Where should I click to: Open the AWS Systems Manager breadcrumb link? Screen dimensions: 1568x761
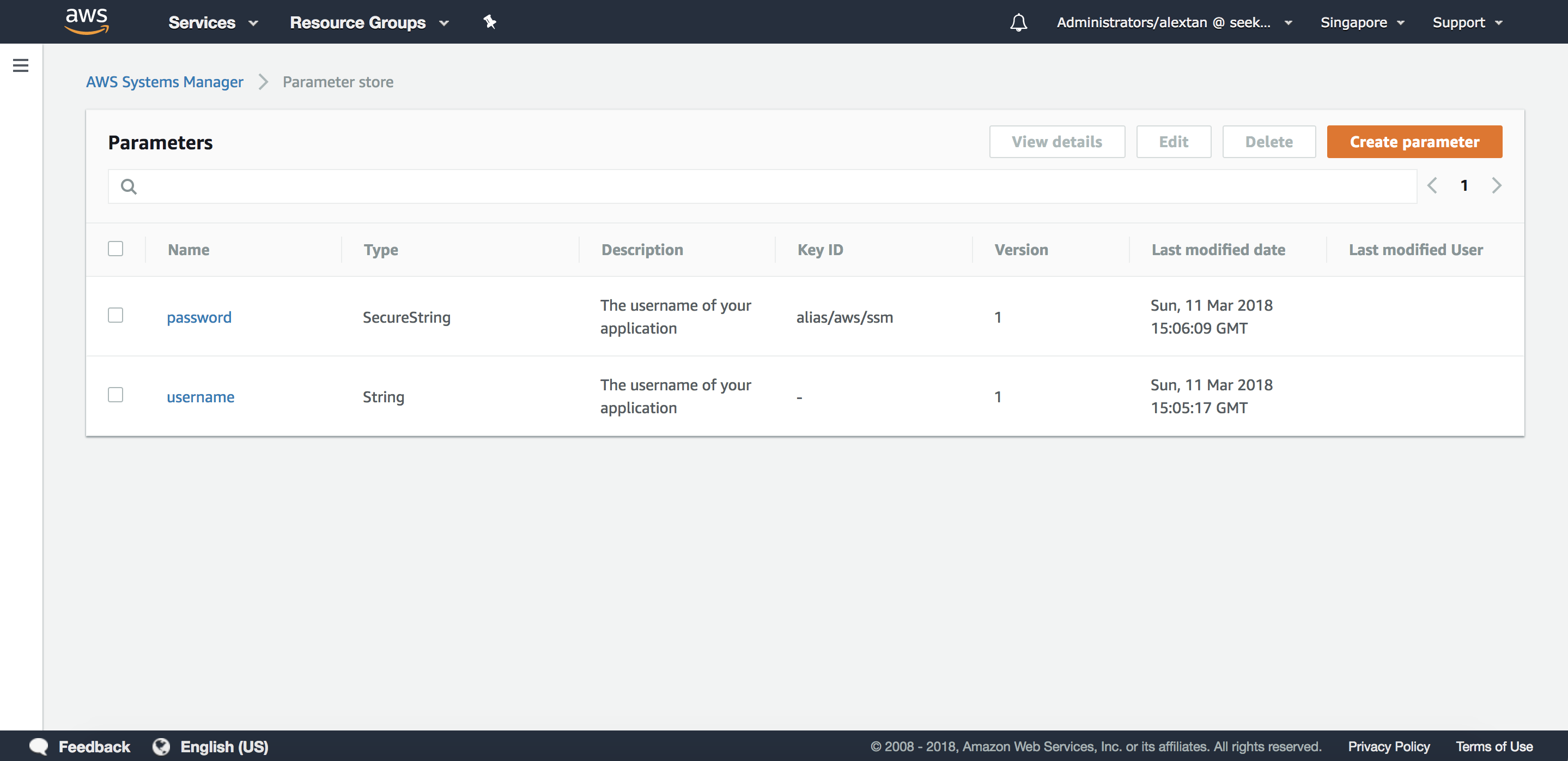(165, 82)
